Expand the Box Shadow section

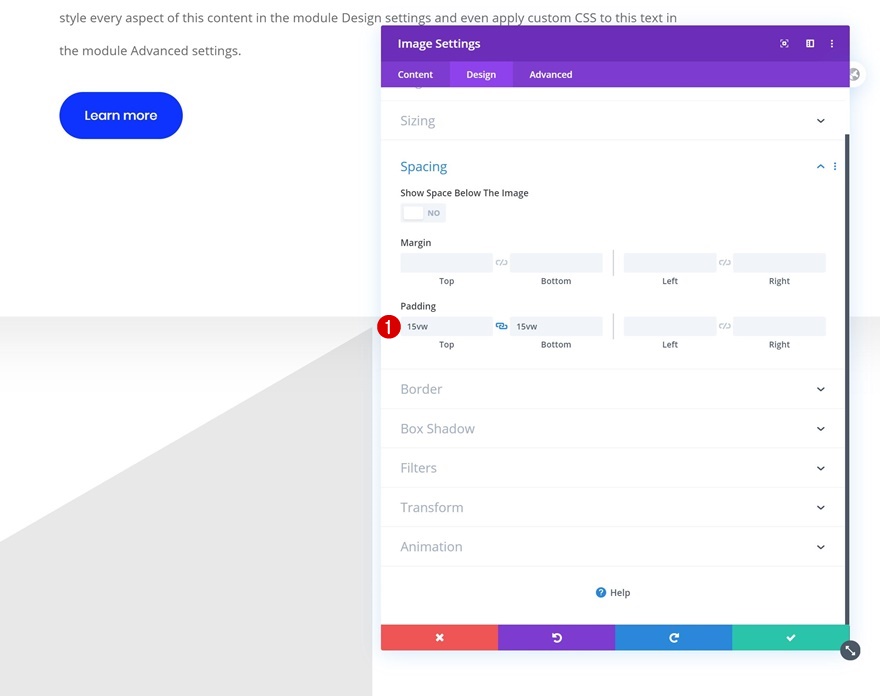613,429
